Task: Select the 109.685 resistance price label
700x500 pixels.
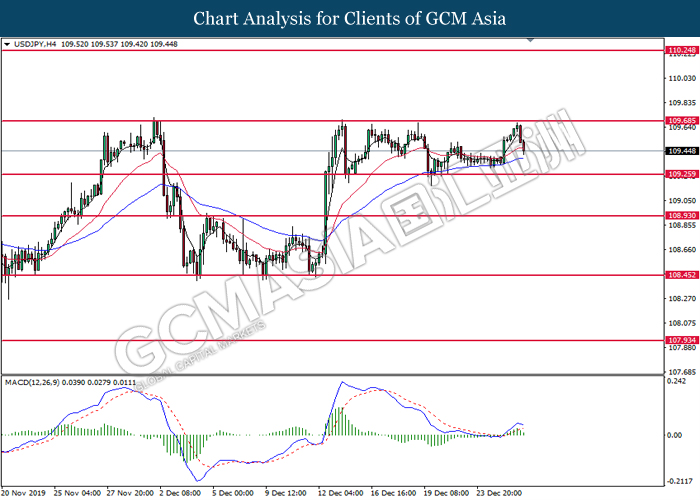Action: (x=682, y=121)
